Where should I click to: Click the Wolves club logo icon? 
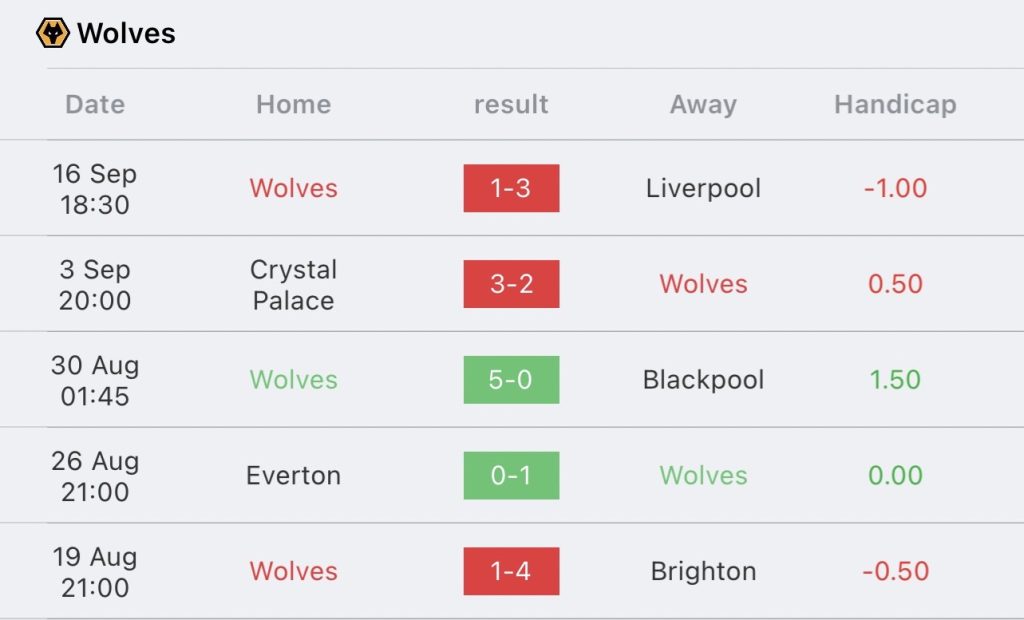[52, 33]
